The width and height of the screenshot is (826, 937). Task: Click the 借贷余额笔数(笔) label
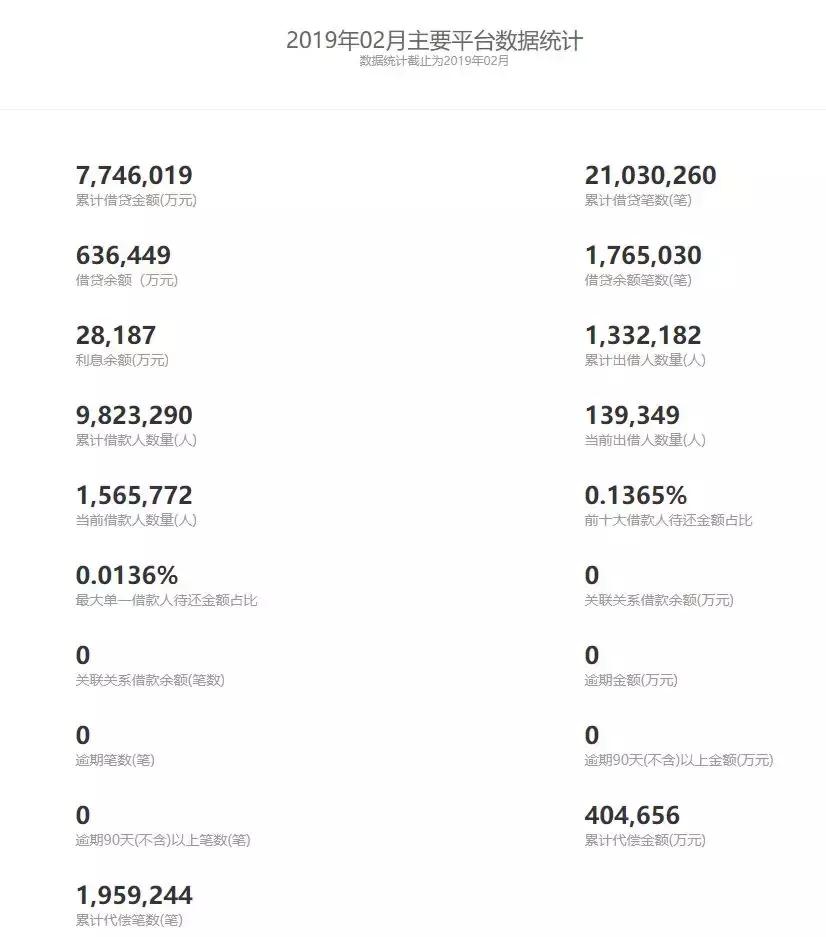click(x=638, y=280)
